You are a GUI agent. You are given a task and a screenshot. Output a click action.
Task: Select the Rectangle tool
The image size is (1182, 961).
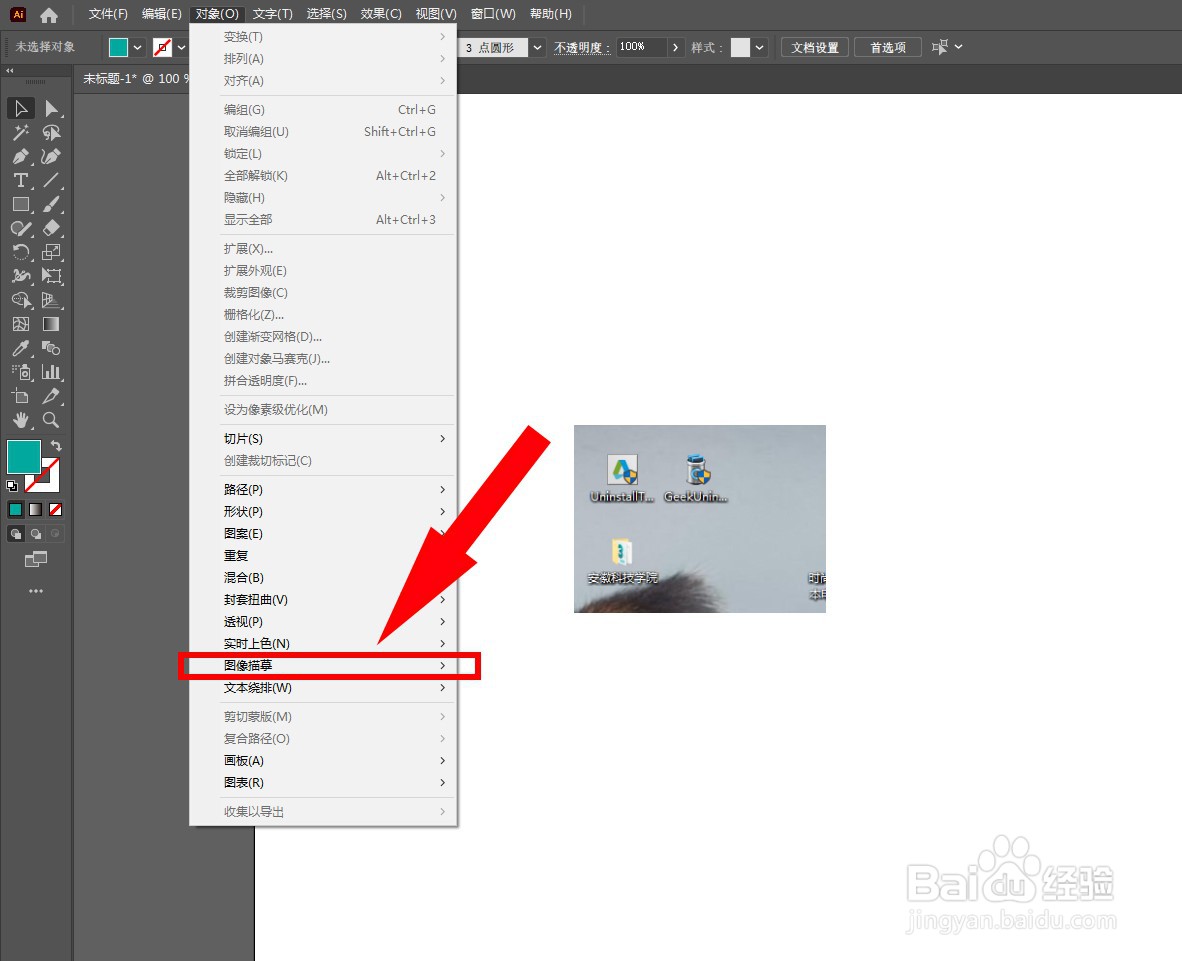coord(21,204)
